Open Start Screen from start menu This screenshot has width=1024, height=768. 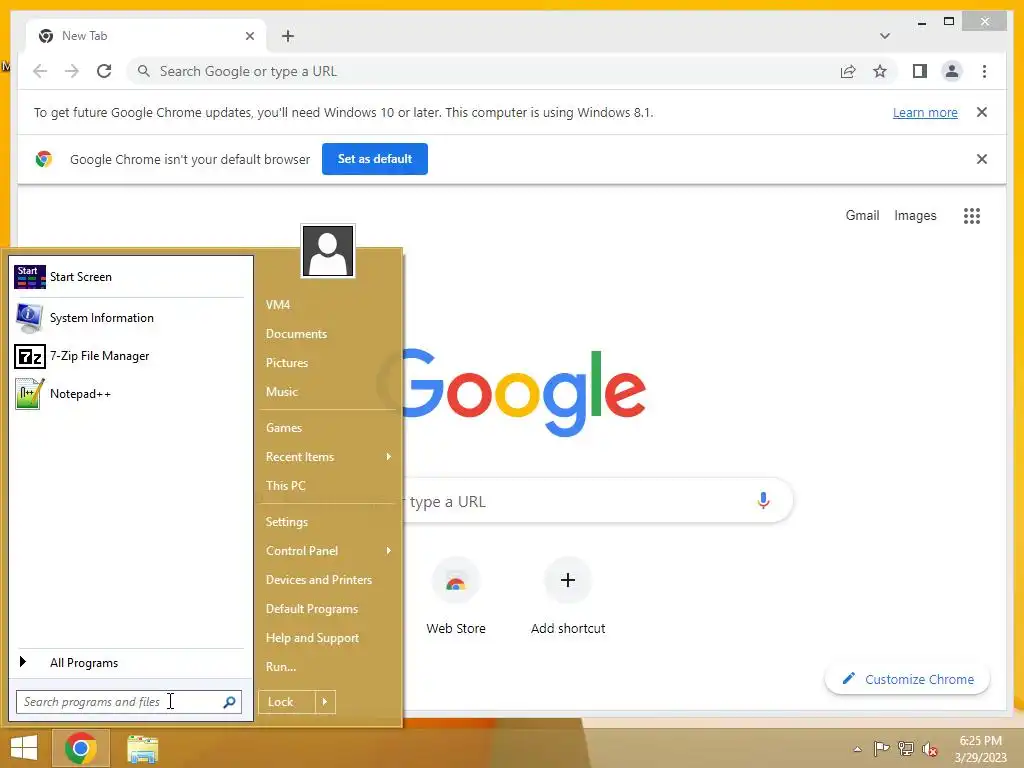tap(129, 277)
